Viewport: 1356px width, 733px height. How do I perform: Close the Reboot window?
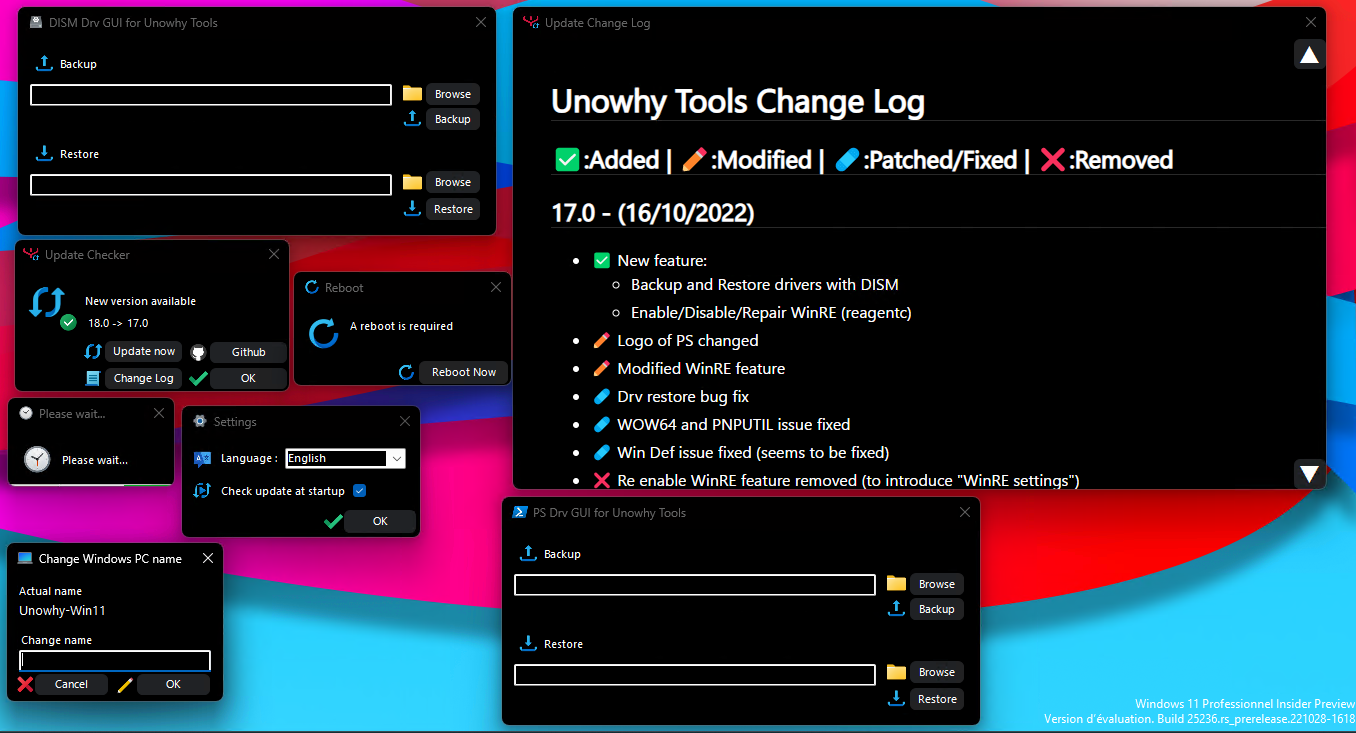pyautogui.click(x=496, y=287)
